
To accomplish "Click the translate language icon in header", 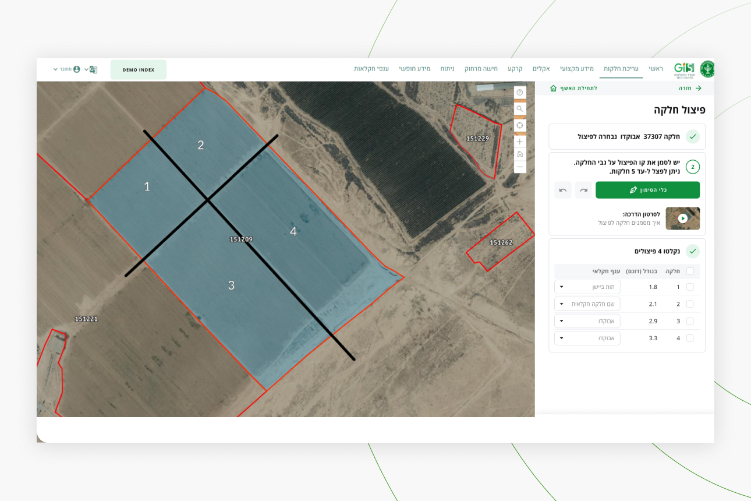I will tap(93, 69).
